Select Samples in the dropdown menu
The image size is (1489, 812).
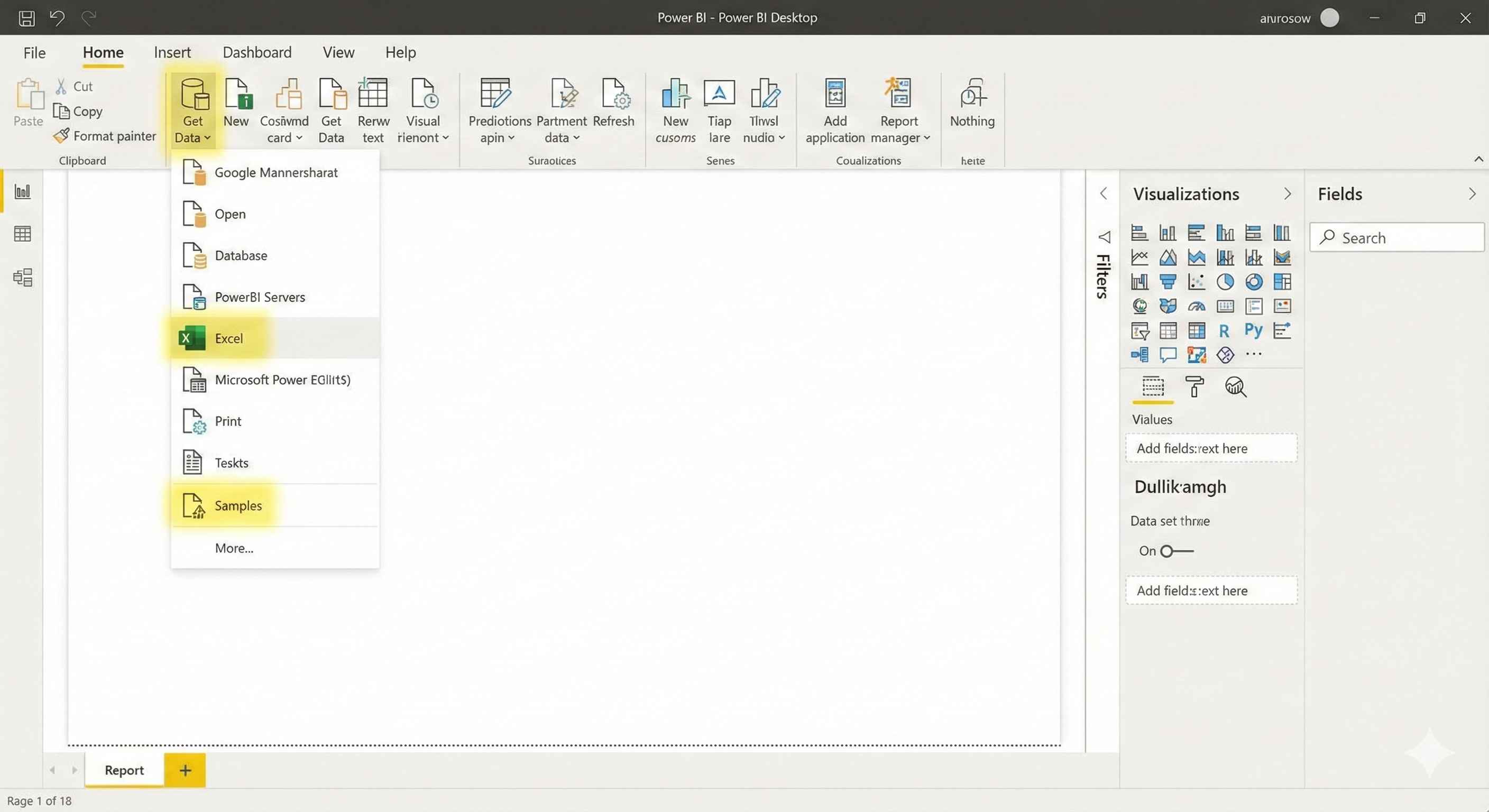pyautogui.click(x=237, y=506)
